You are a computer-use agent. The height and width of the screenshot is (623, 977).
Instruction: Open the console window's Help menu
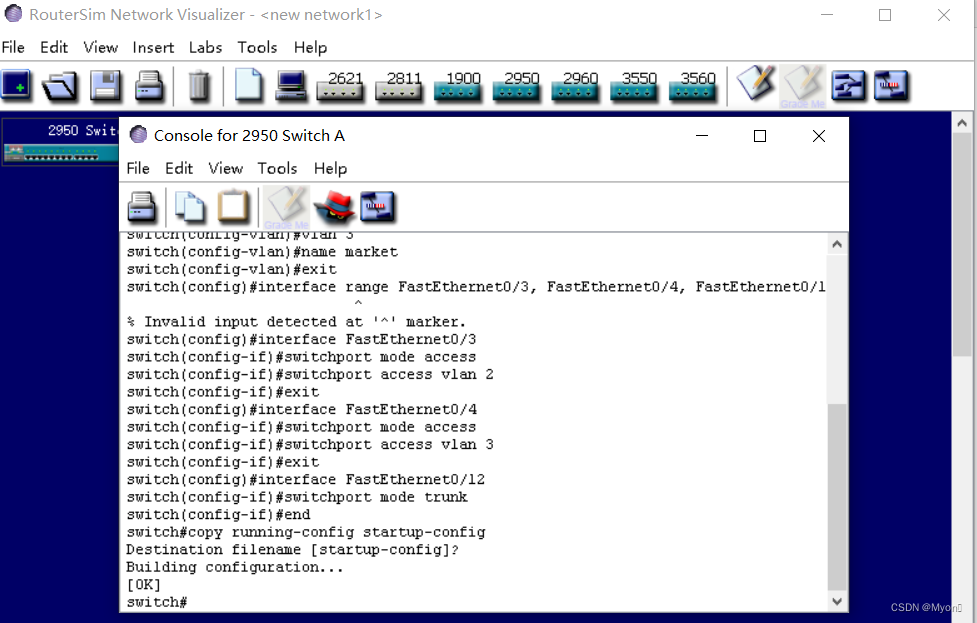(x=330, y=168)
